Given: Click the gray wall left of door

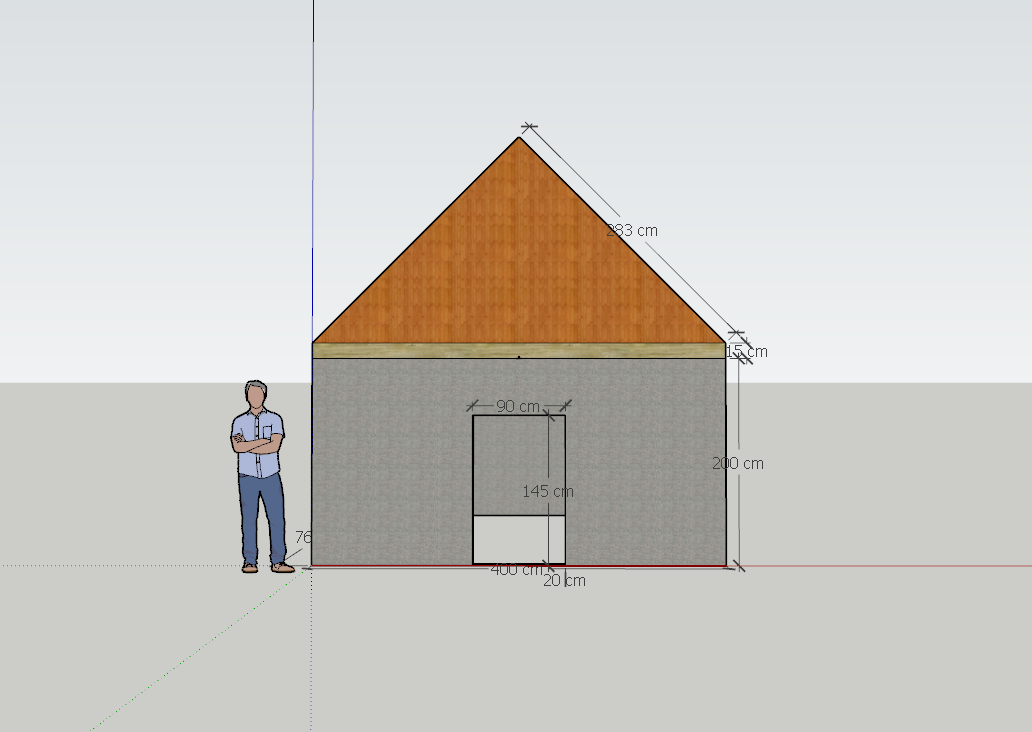Looking at the screenshot, I should [390, 460].
